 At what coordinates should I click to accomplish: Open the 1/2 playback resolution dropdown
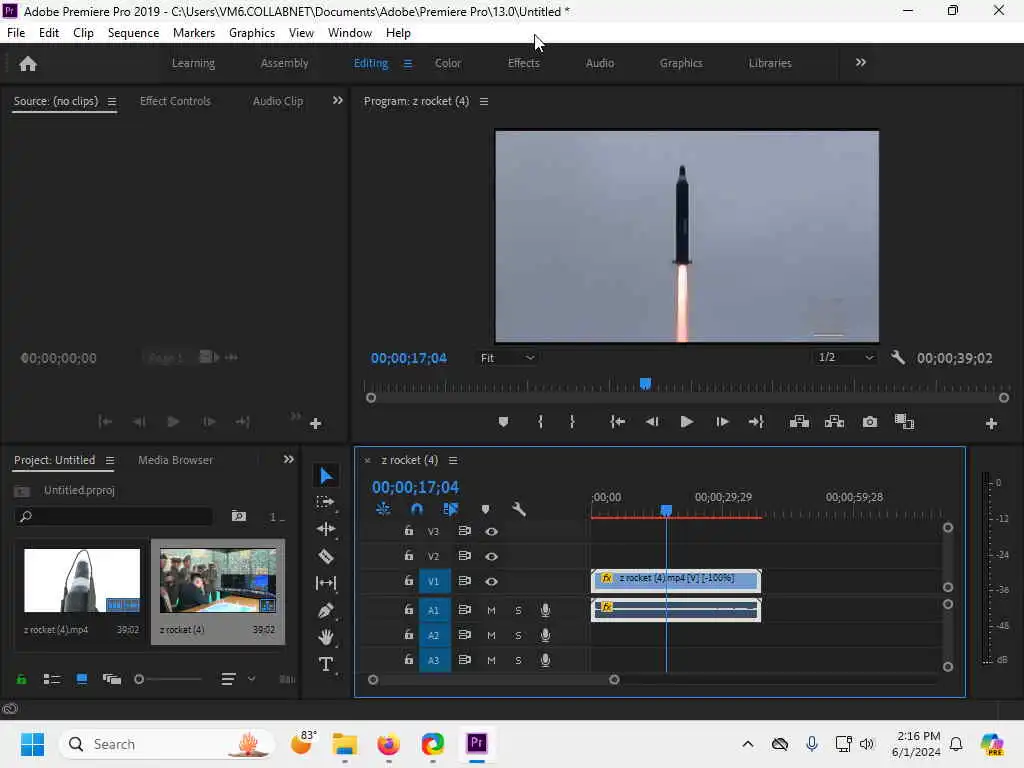[845, 358]
